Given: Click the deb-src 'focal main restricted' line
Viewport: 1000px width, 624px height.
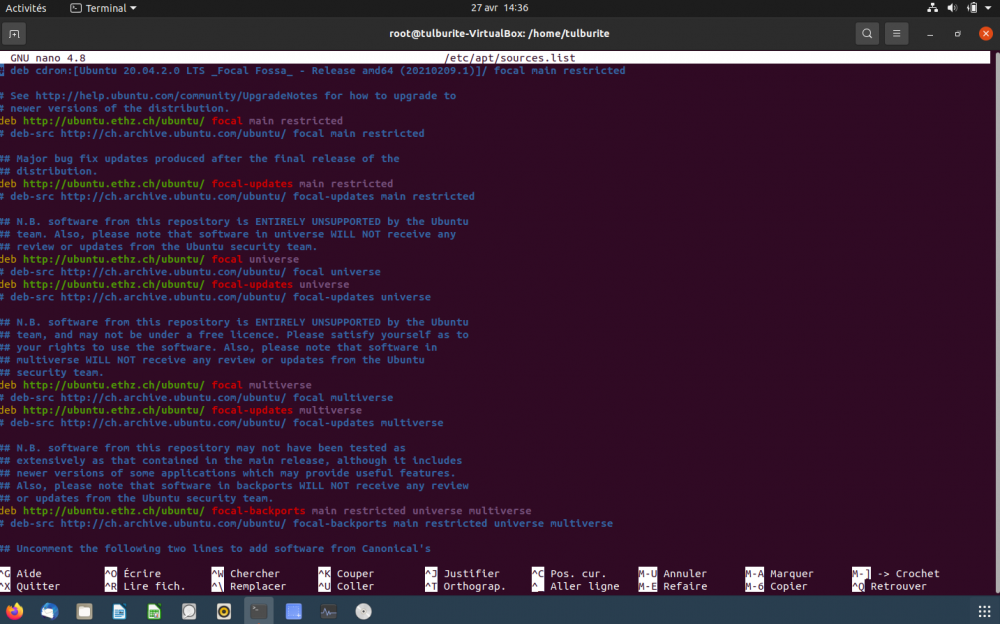Looking at the screenshot, I should click(212, 133).
